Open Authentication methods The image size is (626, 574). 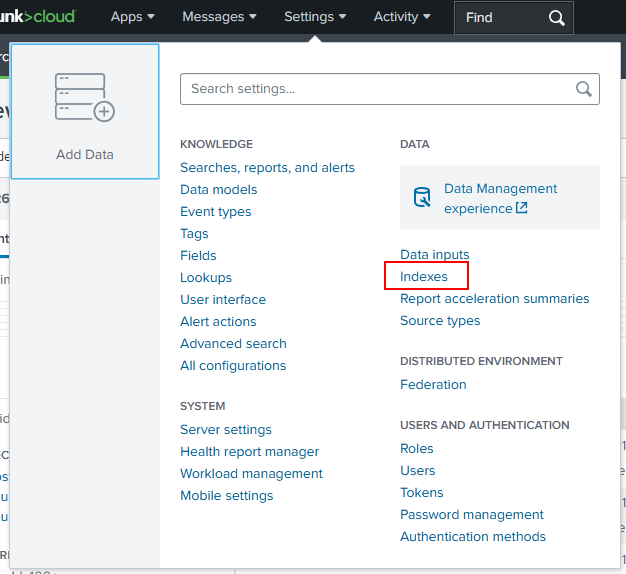[473, 537]
